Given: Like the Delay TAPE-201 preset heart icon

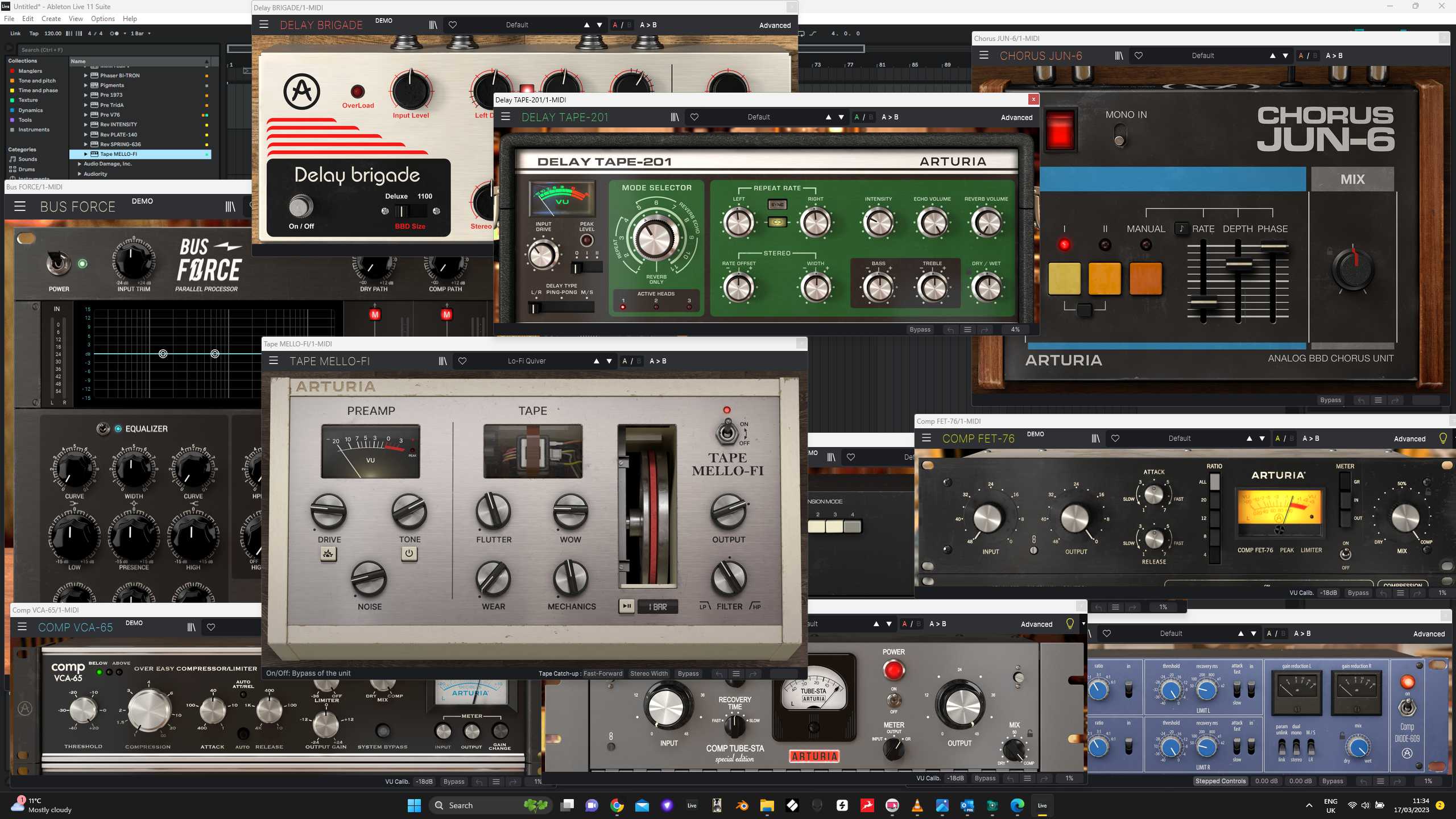Looking at the screenshot, I should pyautogui.click(x=694, y=117).
